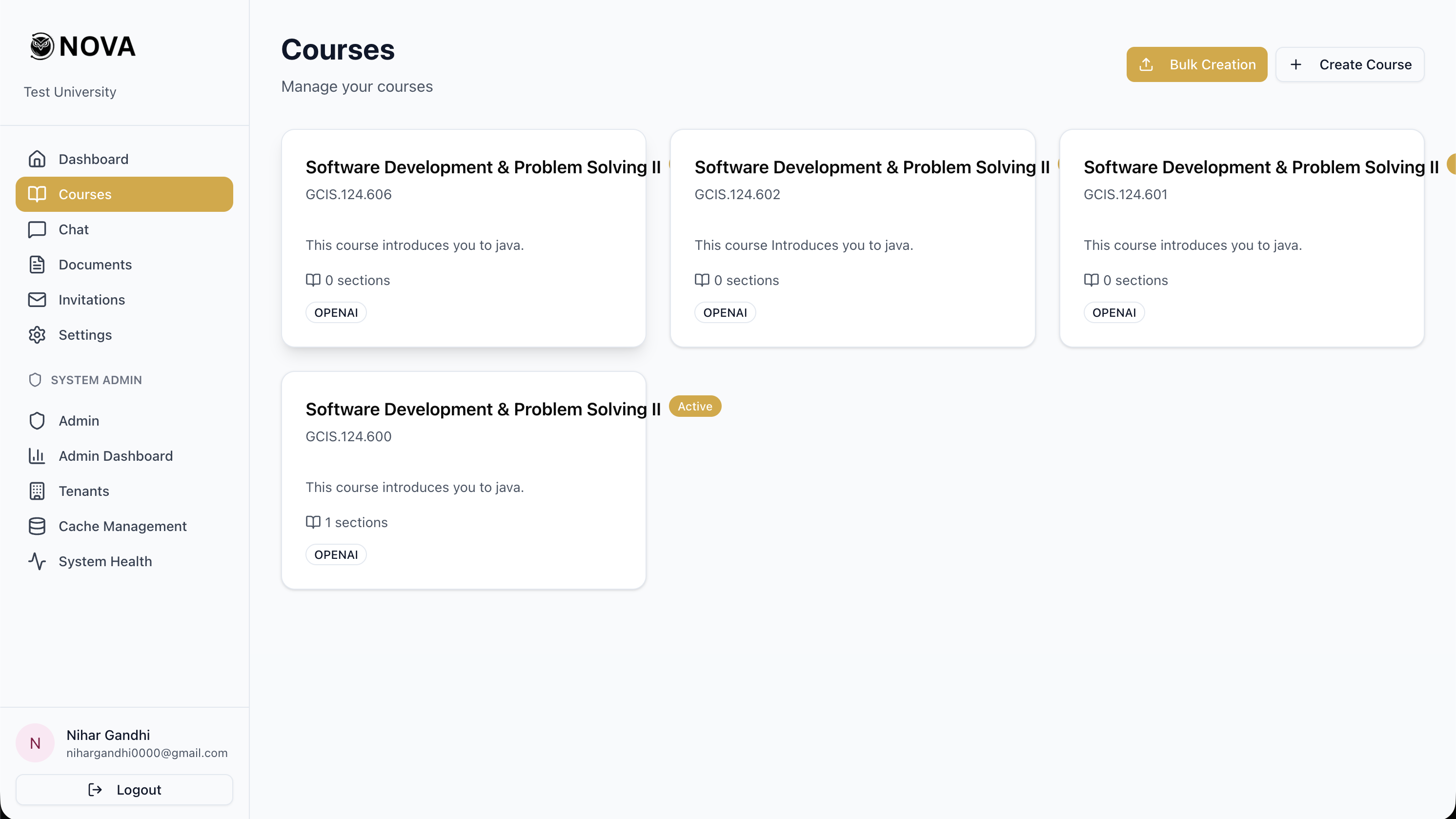Open course card GCIS.124.602
The width and height of the screenshot is (1456, 819).
[x=852, y=238]
